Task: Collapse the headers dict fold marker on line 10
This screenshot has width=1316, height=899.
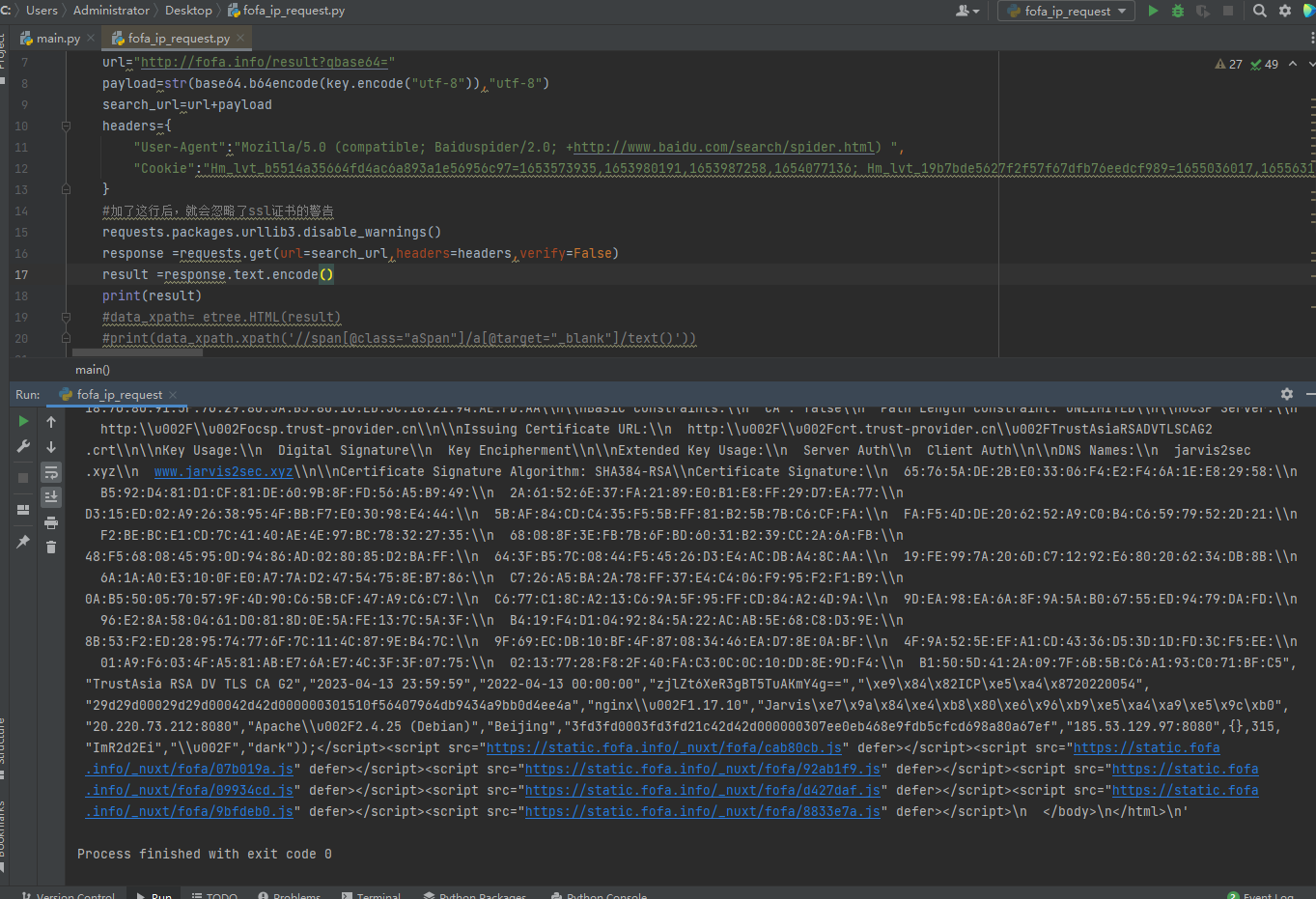Action: click(66, 126)
